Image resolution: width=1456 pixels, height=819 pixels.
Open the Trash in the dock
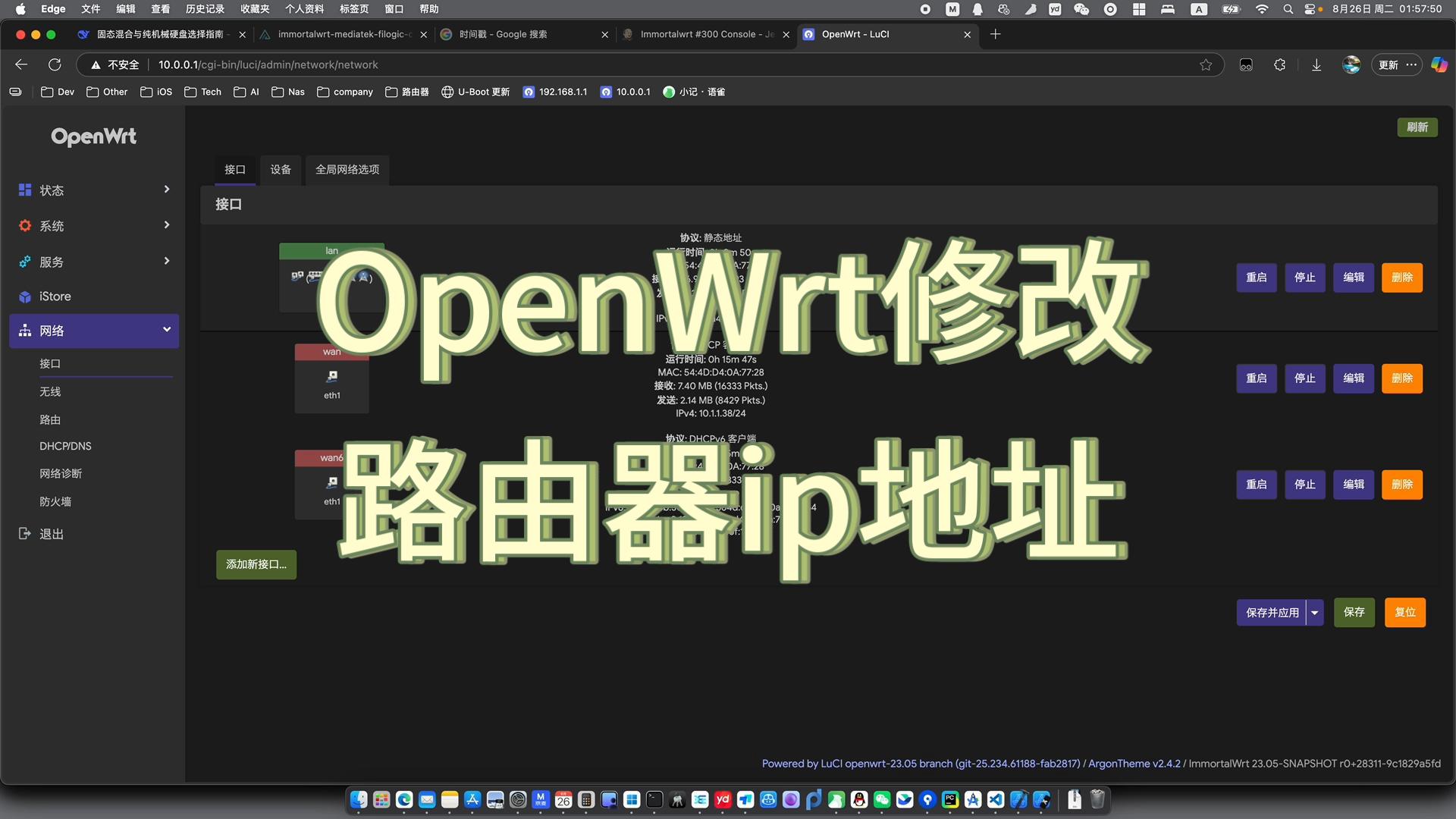click(x=1097, y=799)
